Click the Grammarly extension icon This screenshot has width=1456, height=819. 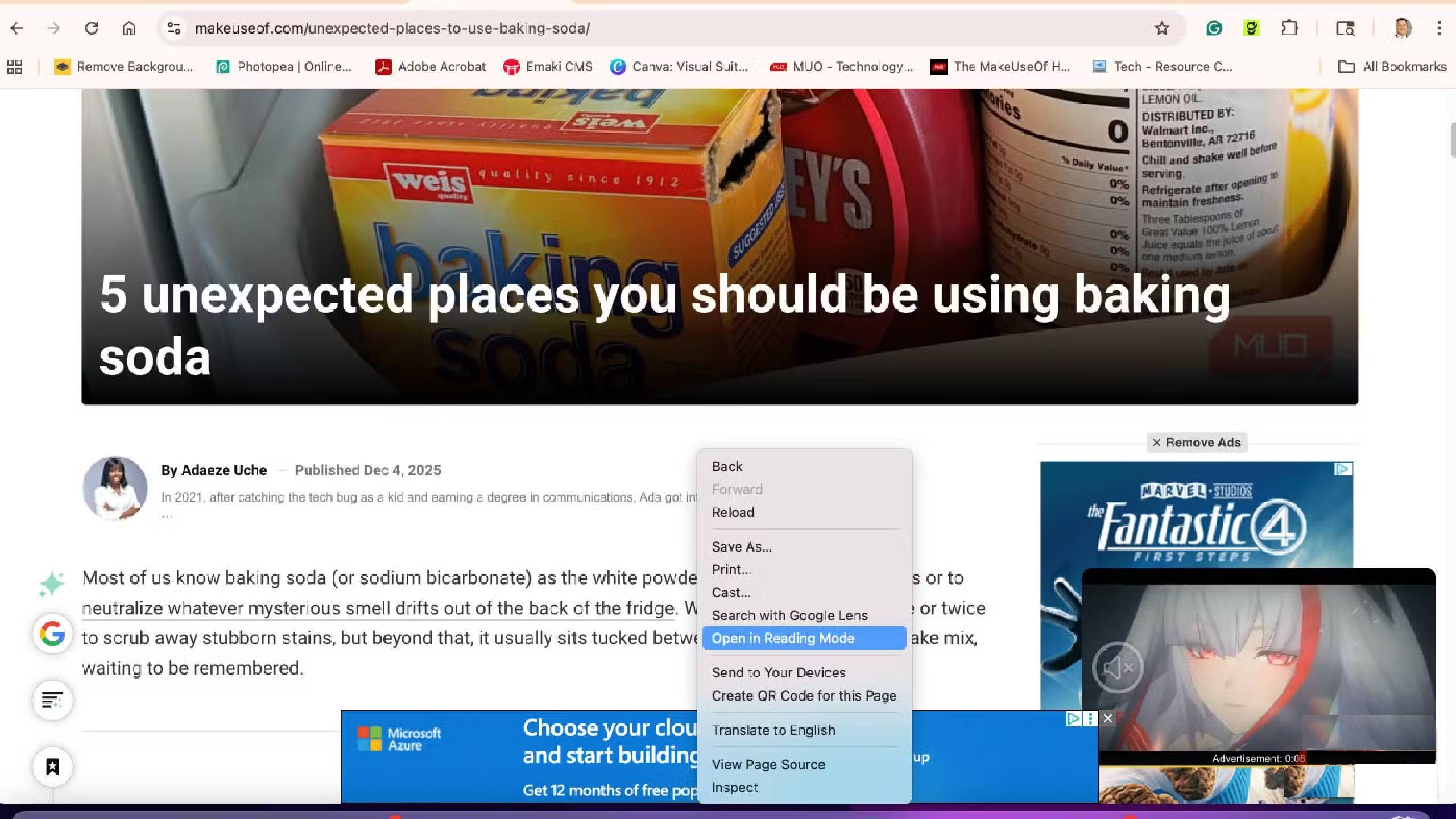(x=1214, y=28)
